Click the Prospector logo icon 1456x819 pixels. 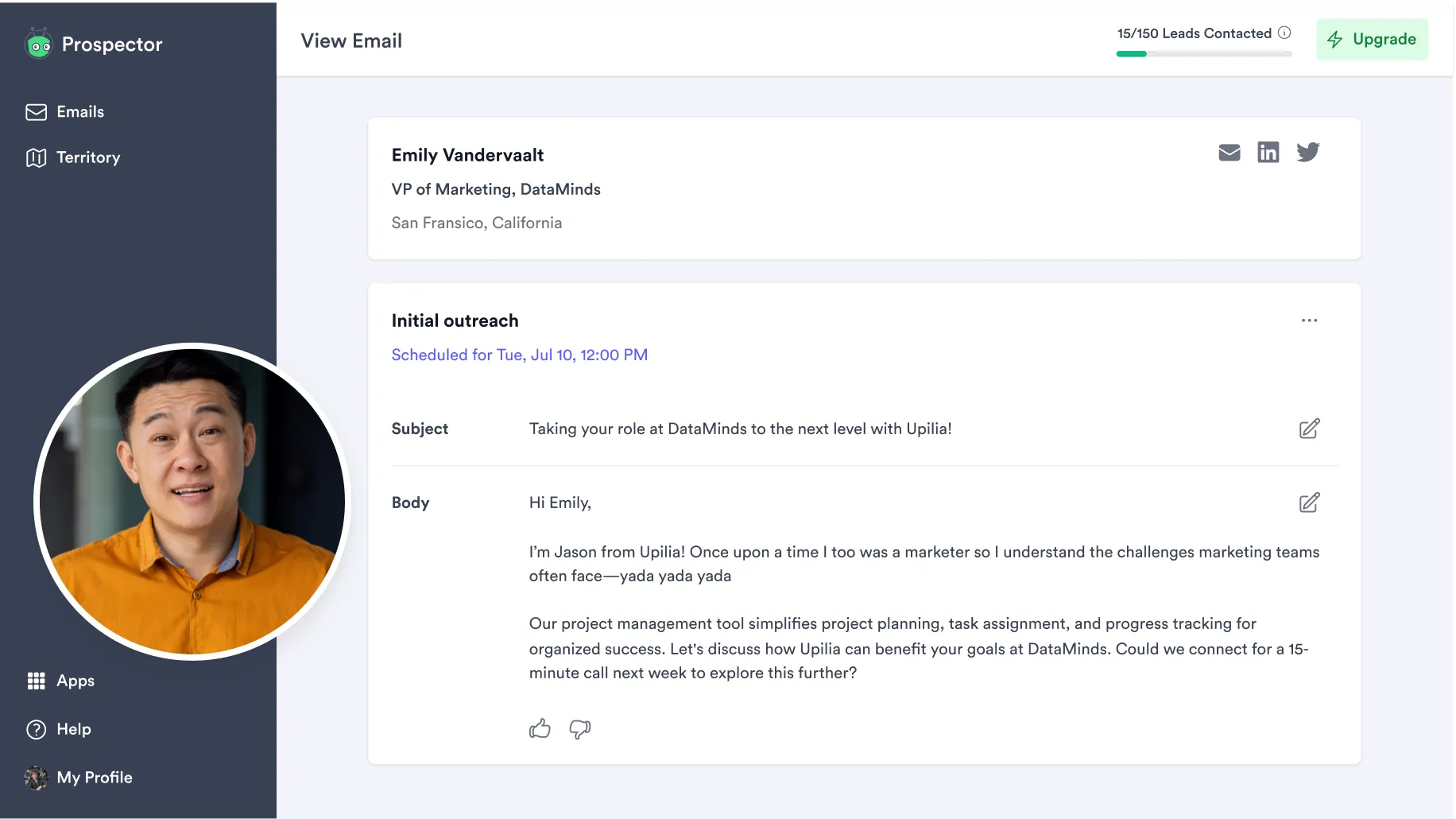pyautogui.click(x=38, y=44)
